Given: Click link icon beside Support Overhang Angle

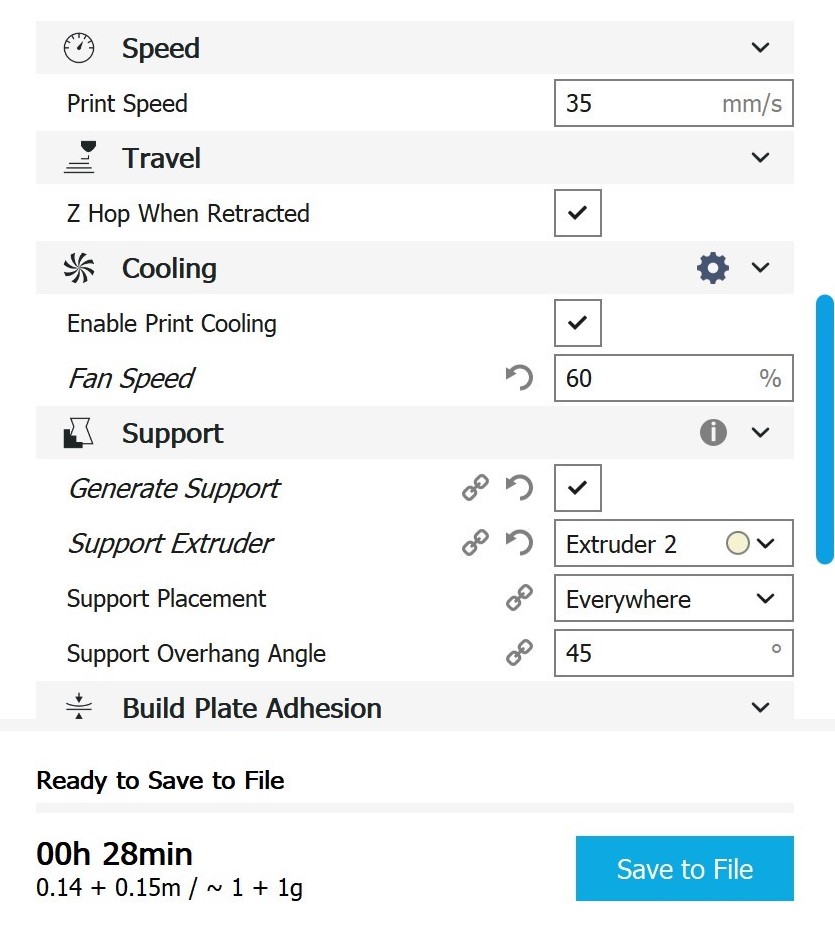Looking at the screenshot, I should tap(518, 654).
